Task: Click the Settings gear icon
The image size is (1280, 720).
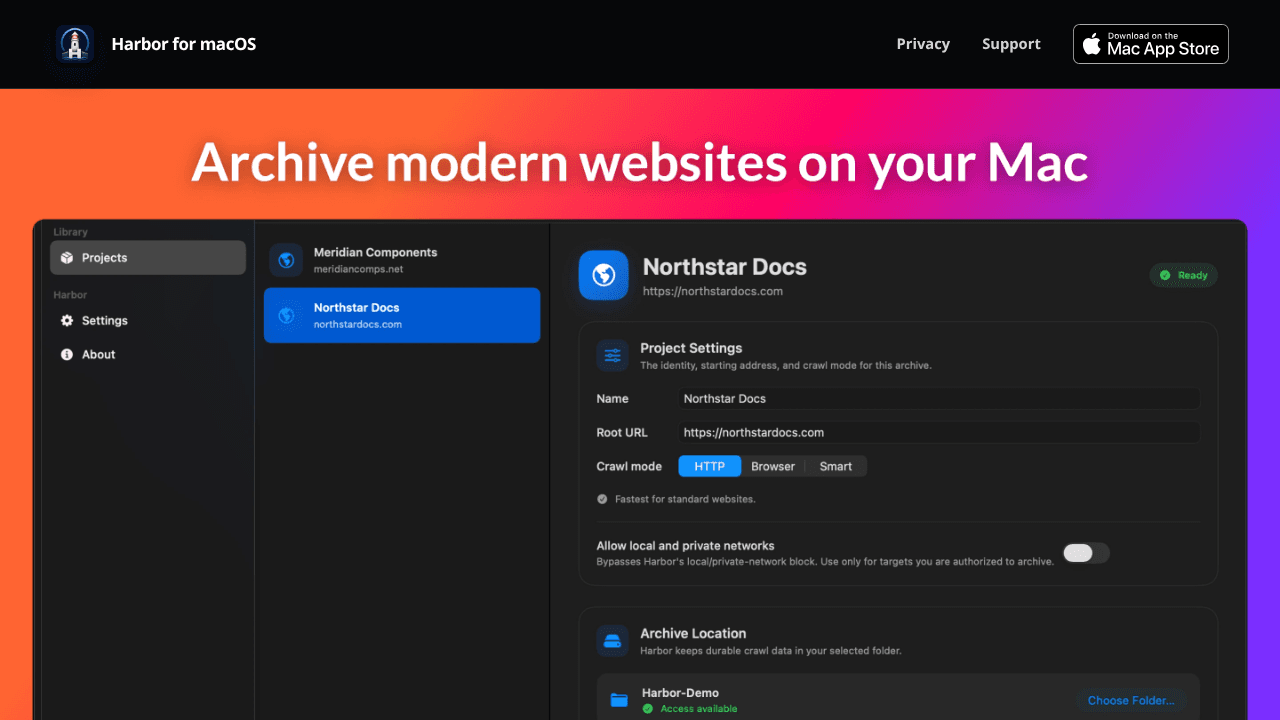Action: [x=67, y=320]
